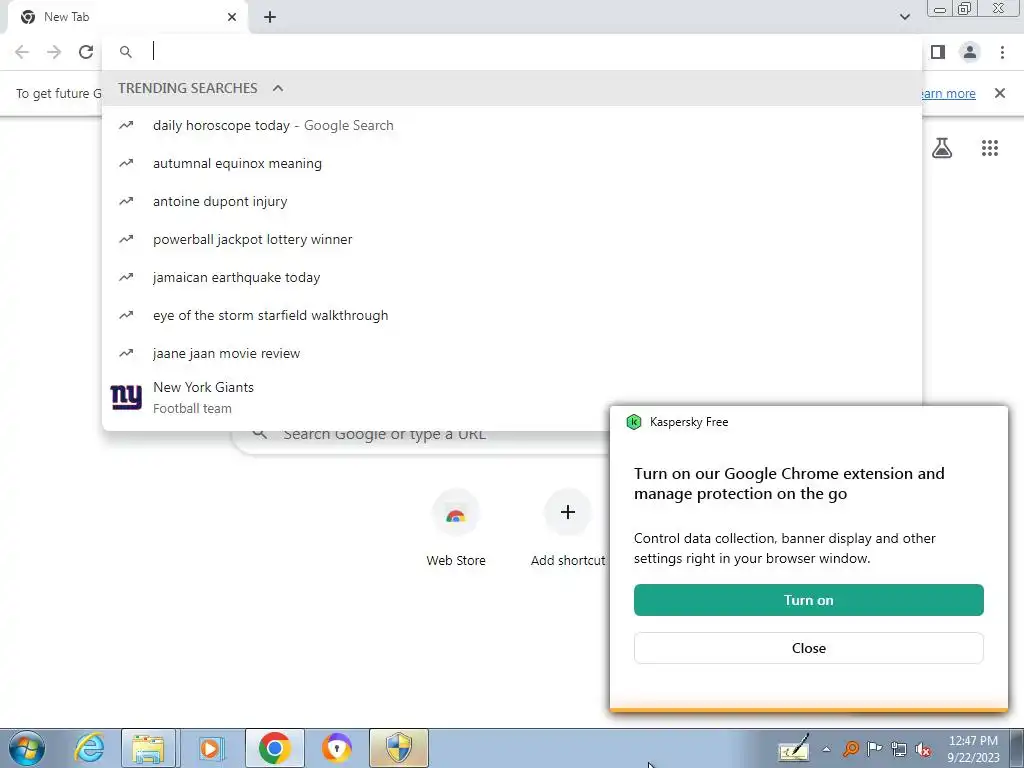
Task: Click the Chrome taskbar icon
Action: [x=274, y=748]
